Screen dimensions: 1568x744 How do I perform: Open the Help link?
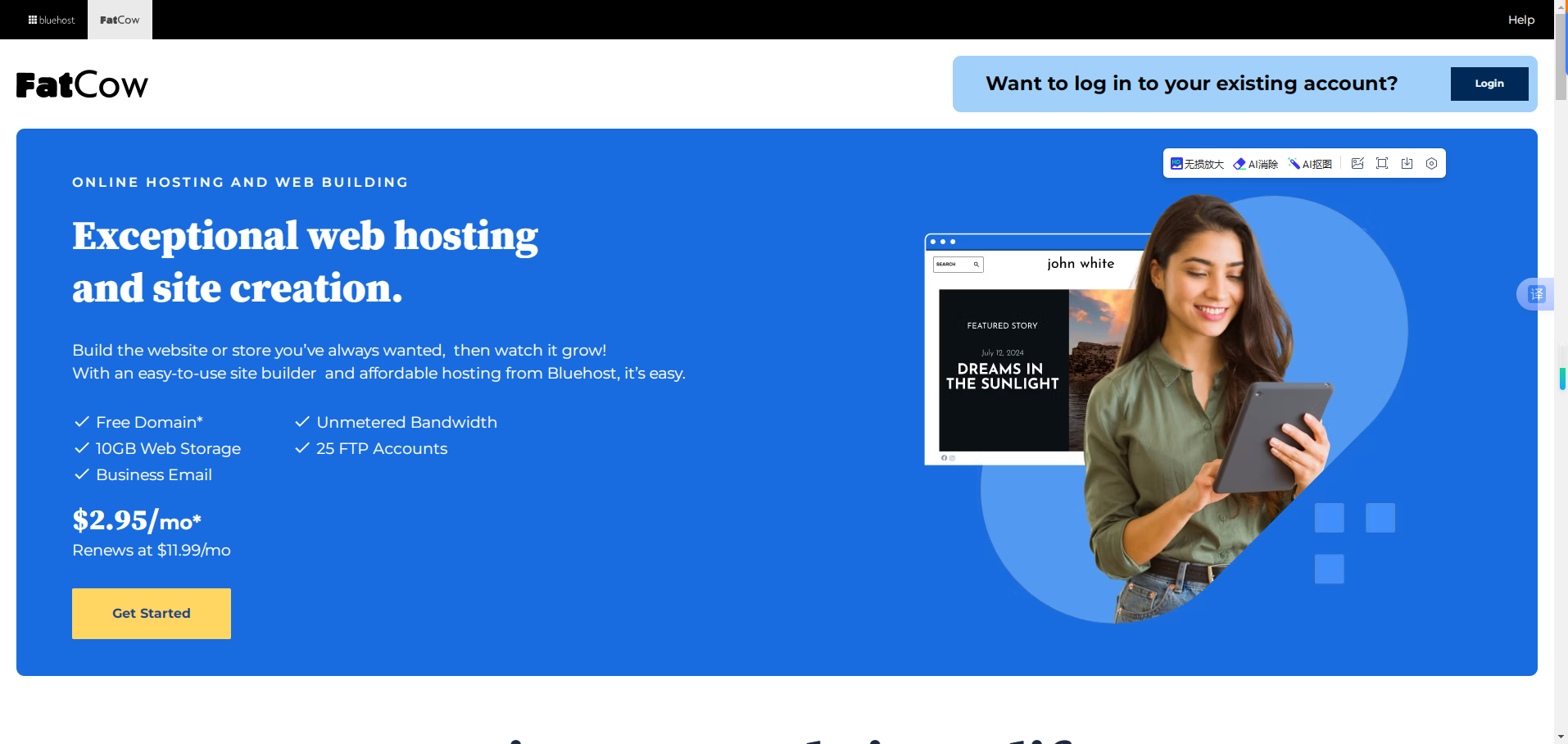(x=1521, y=20)
